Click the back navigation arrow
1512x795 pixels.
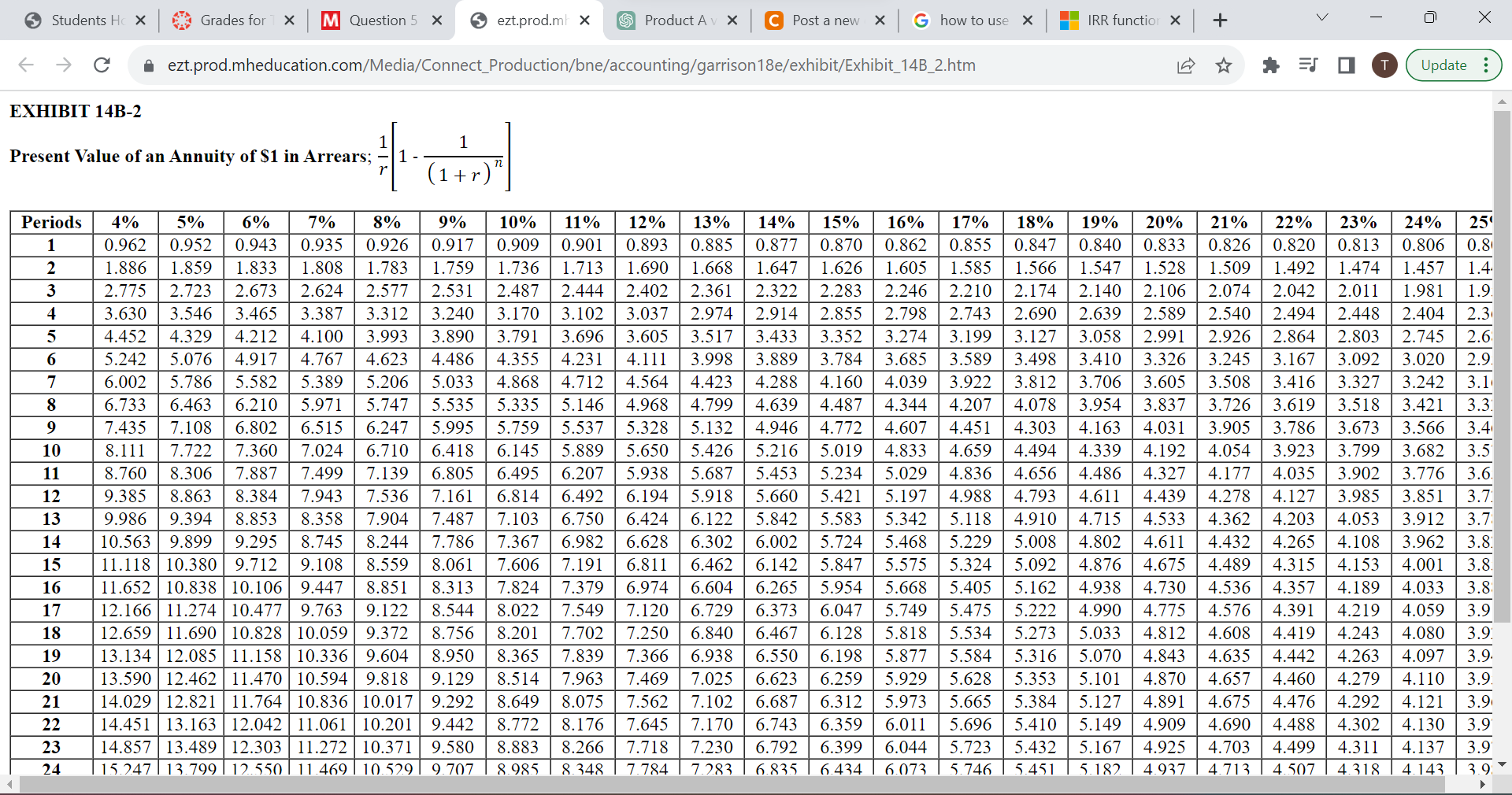coord(26,65)
